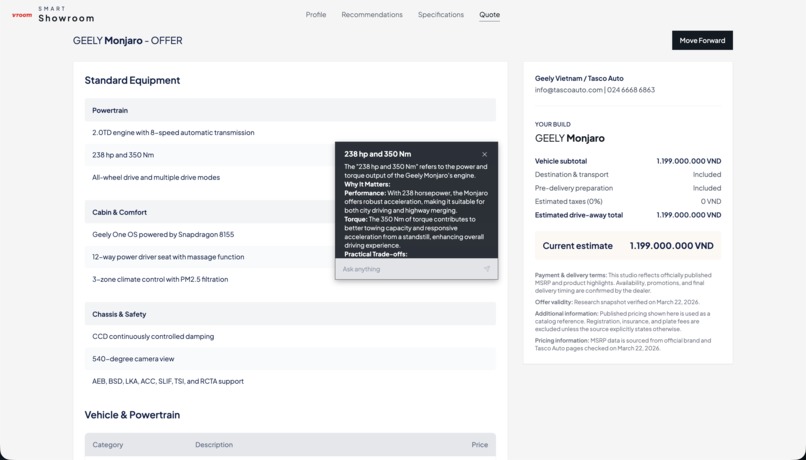Viewport: 806px width, 460px height.
Task: Click the popup title 238 hp and 350 Nm
Action: [377, 154]
